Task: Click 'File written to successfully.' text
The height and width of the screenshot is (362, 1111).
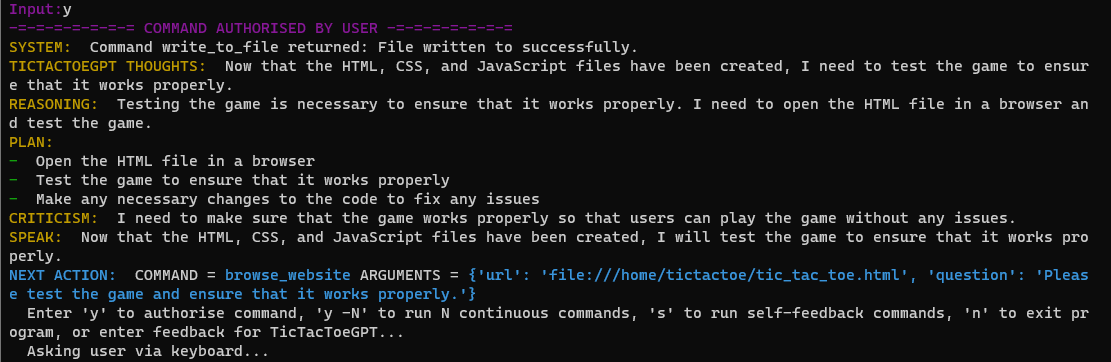Action: (x=508, y=47)
